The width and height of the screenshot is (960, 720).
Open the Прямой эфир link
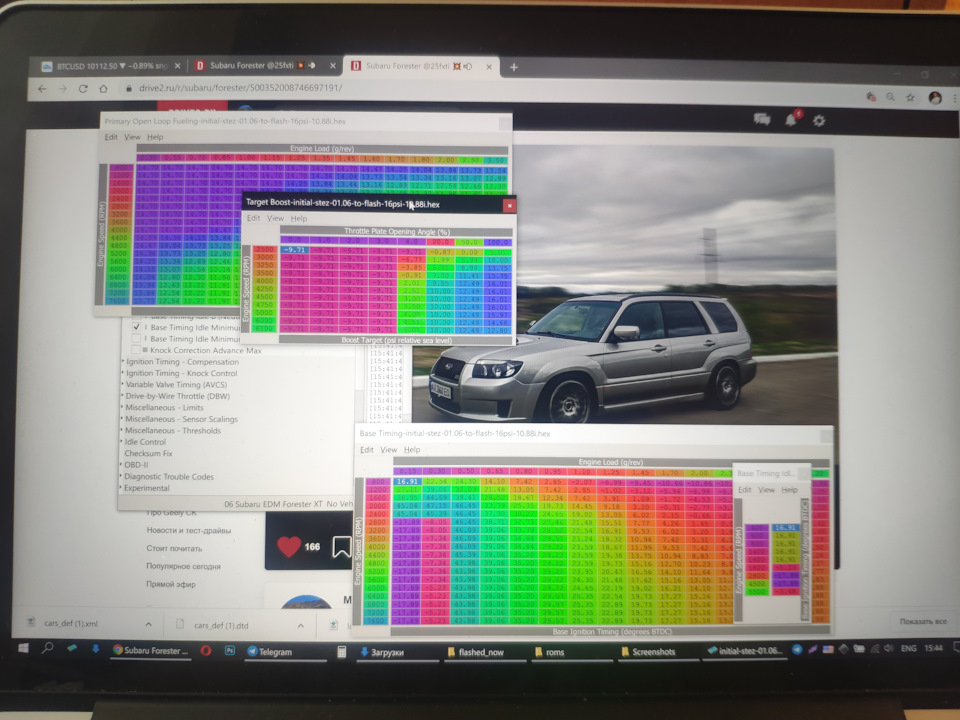click(x=170, y=584)
